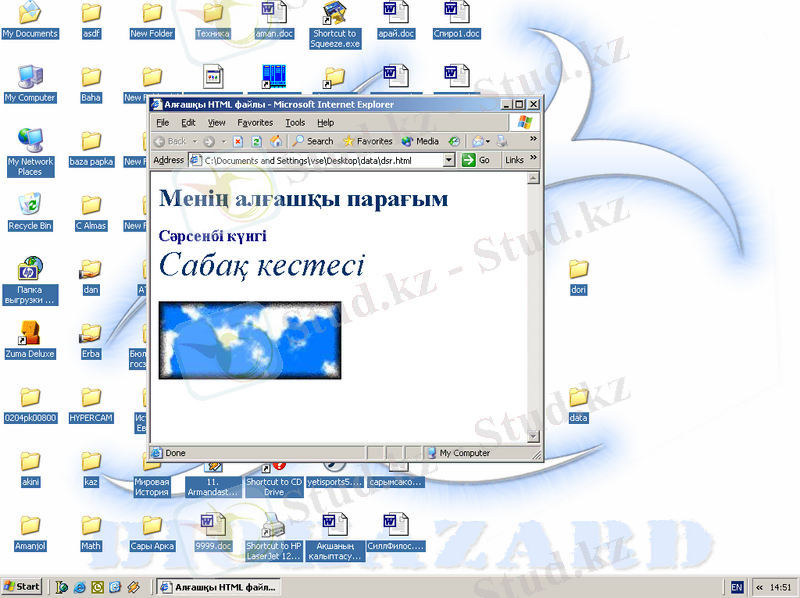Click the clock showing 14:51

pyautogui.click(x=781, y=587)
